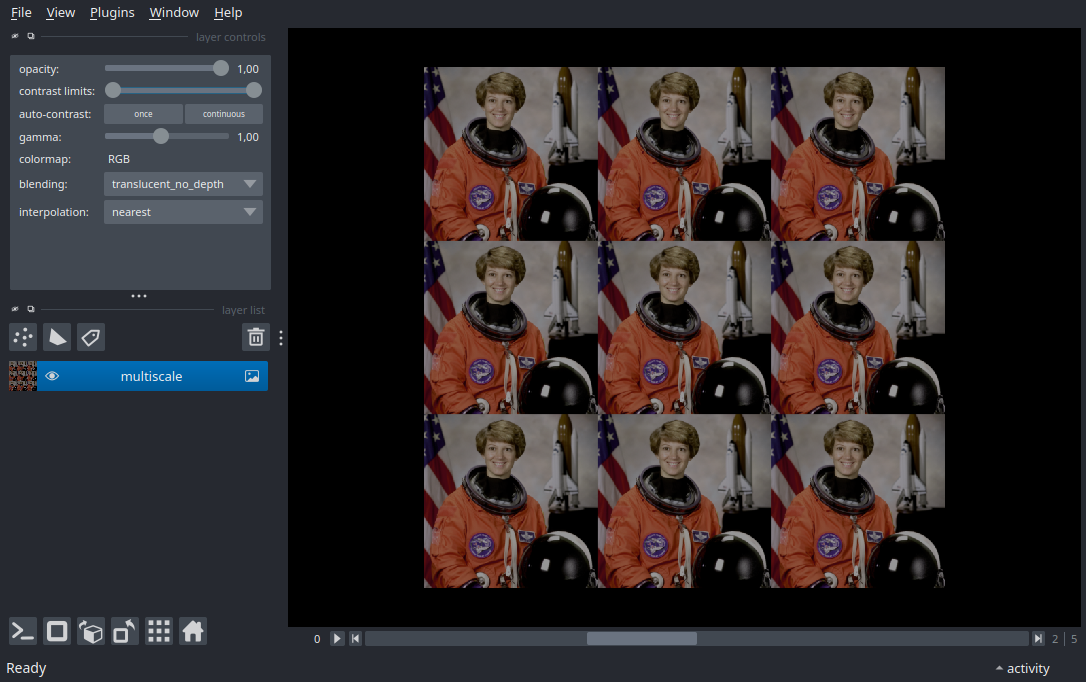Jump to last frame of dimension slider
This screenshot has width=1086, height=682.
click(x=1038, y=638)
